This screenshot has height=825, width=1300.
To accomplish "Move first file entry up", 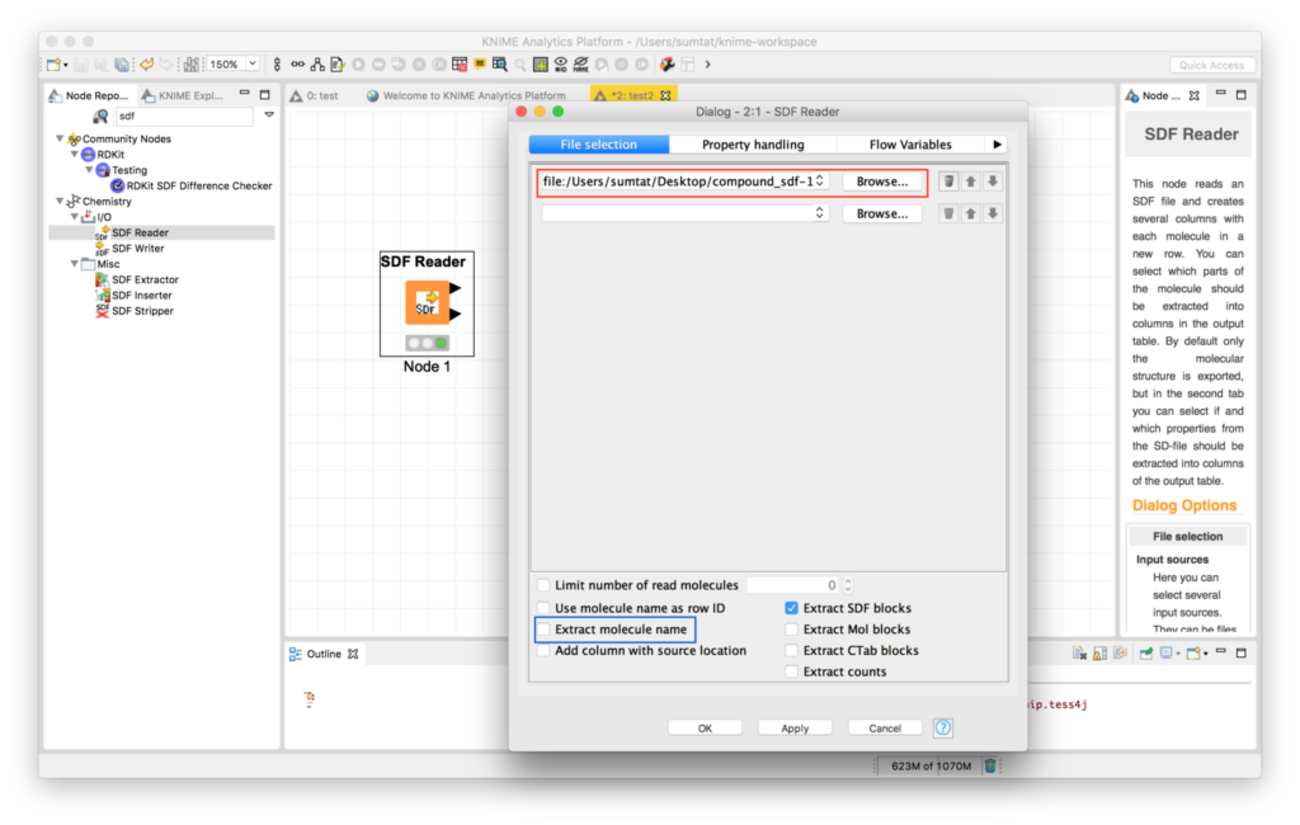I will pyautogui.click(x=970, y=181).
